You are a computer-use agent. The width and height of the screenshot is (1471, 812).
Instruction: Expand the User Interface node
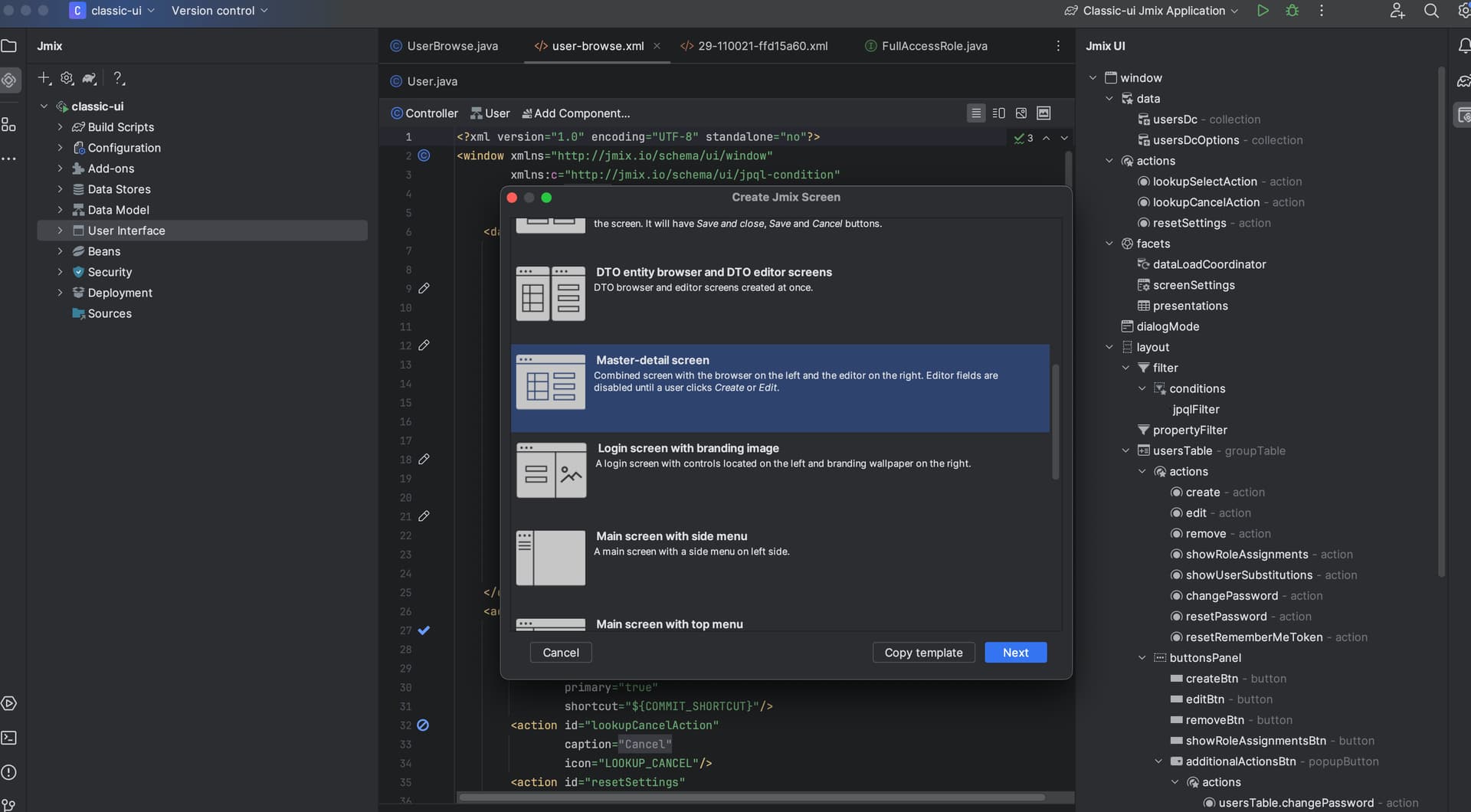click(60, 231)
